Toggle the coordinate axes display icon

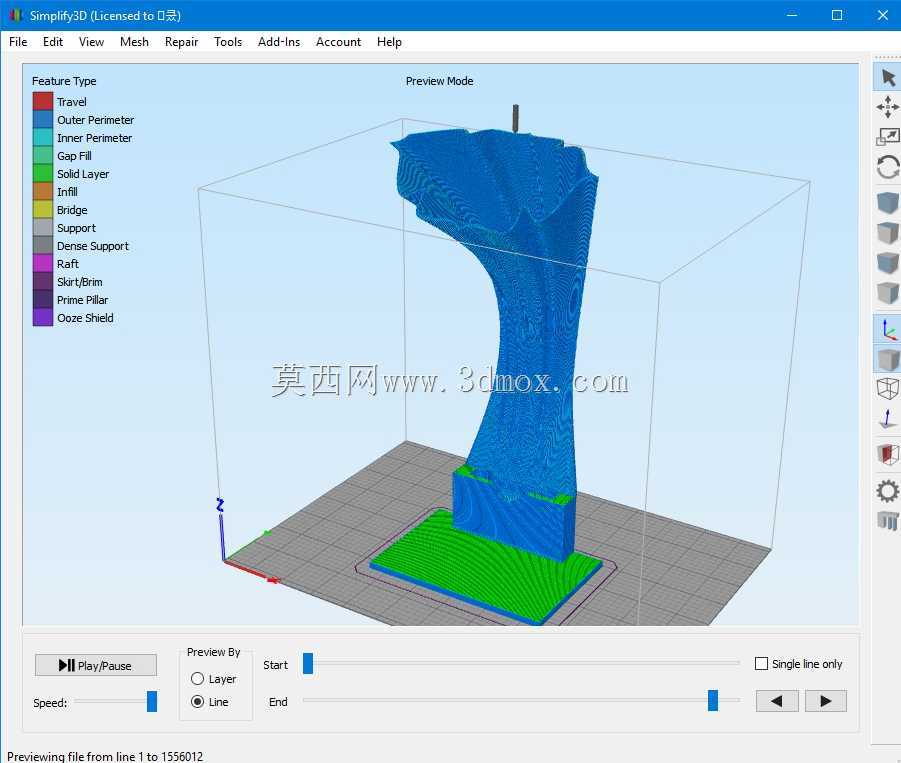pos(888,329)
